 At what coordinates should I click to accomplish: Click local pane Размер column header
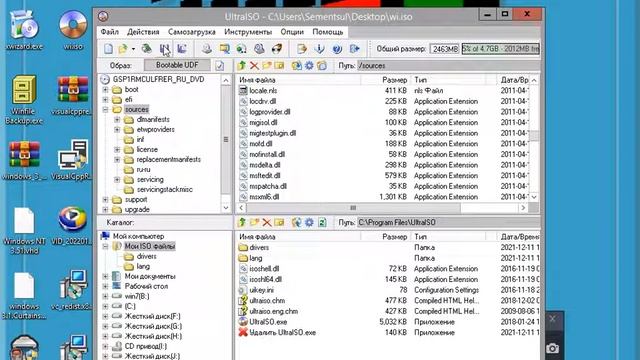(x=385, y=237)
